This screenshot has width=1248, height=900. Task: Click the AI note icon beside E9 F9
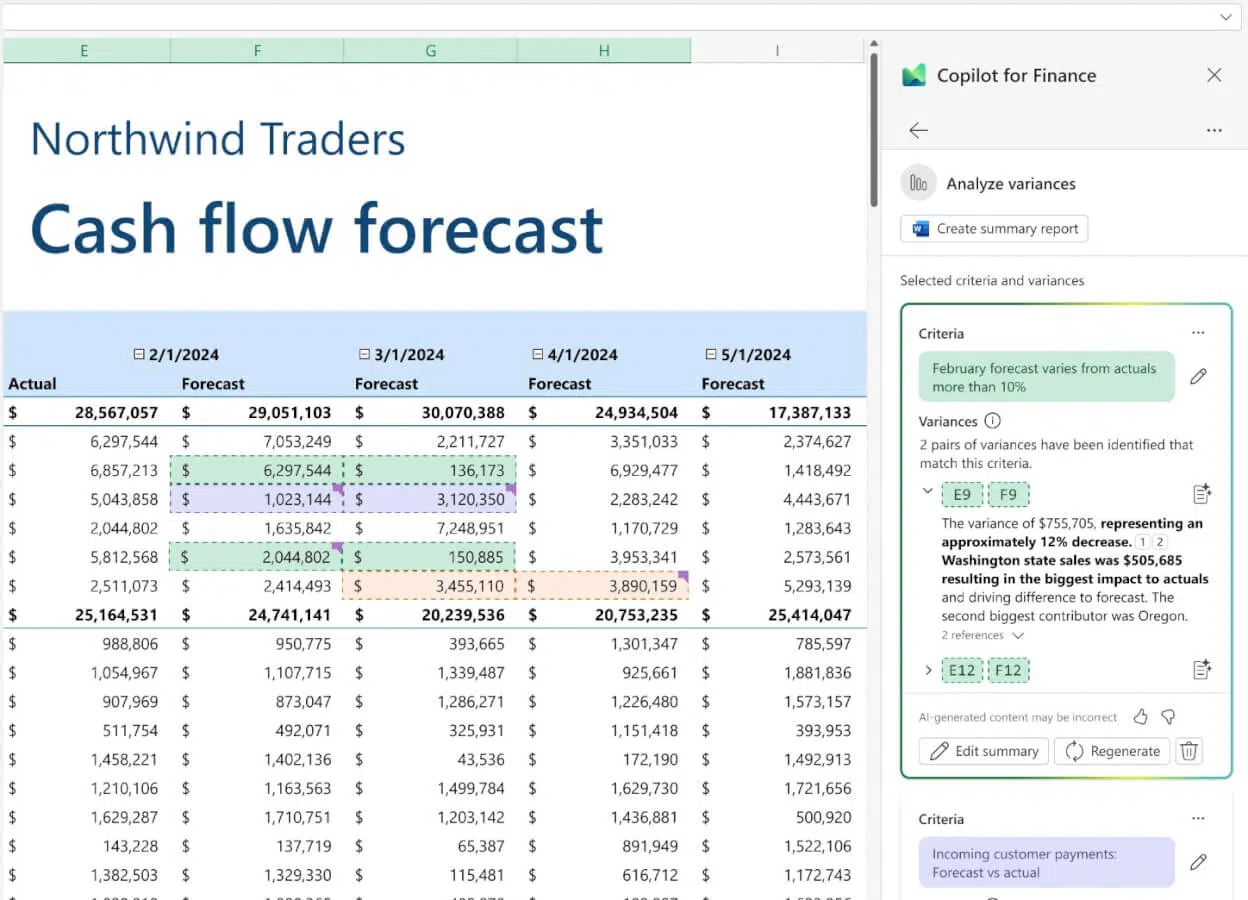pos(1202,494)
